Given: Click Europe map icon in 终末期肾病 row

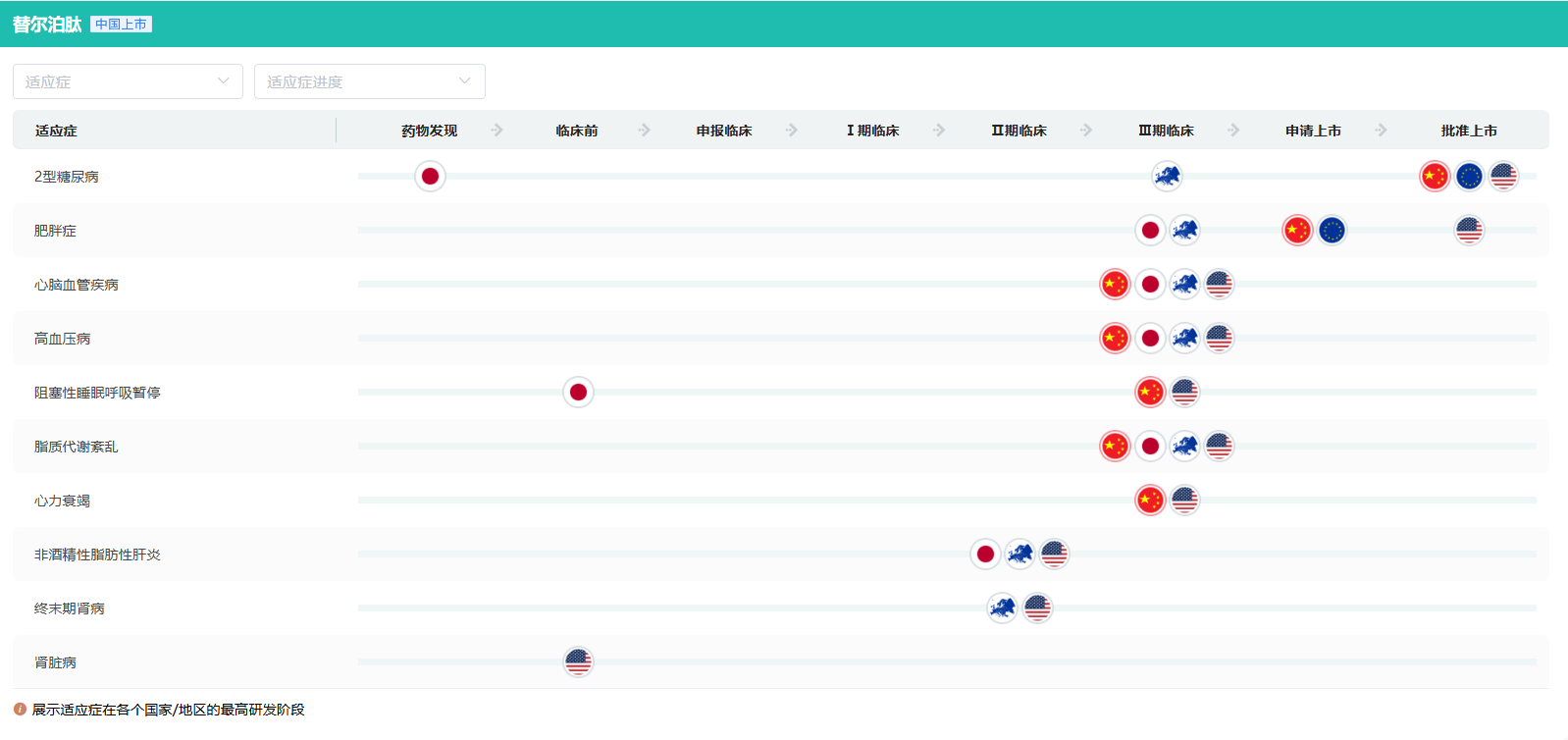Looking at the screenshot, I should (x=1002, y=608).
